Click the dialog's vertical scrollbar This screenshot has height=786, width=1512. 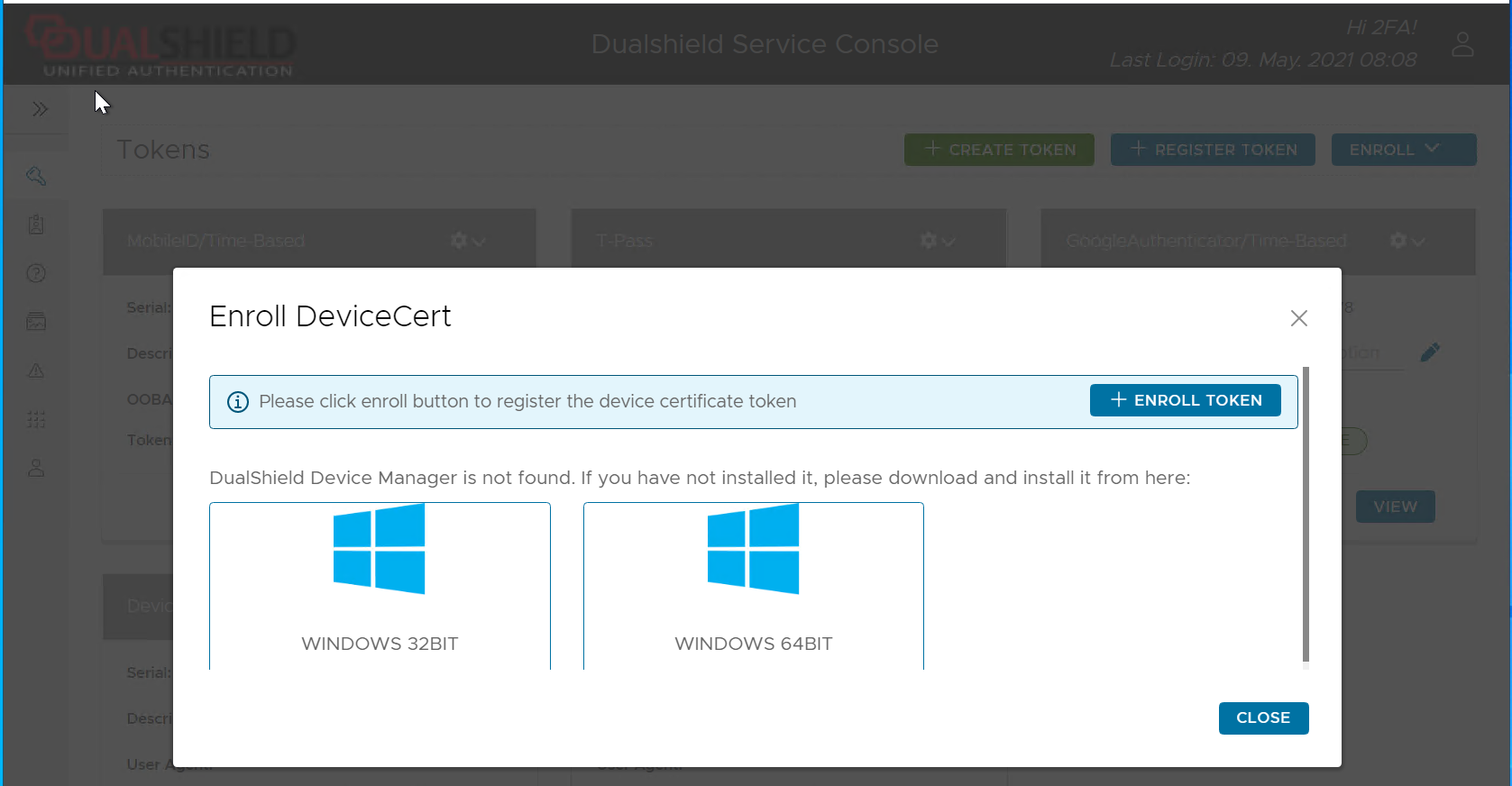[x=1306, y=514]
